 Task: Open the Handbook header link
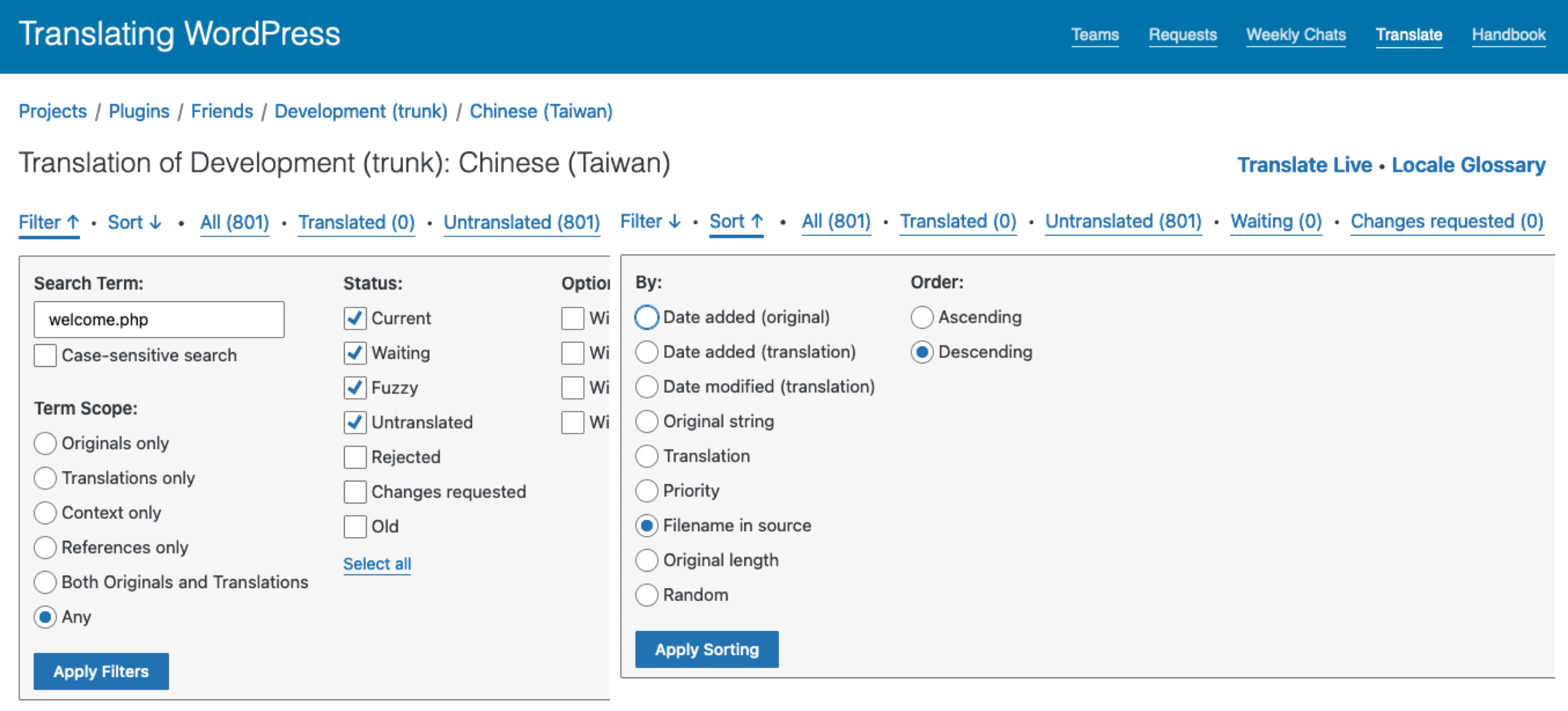[1508, 35]
